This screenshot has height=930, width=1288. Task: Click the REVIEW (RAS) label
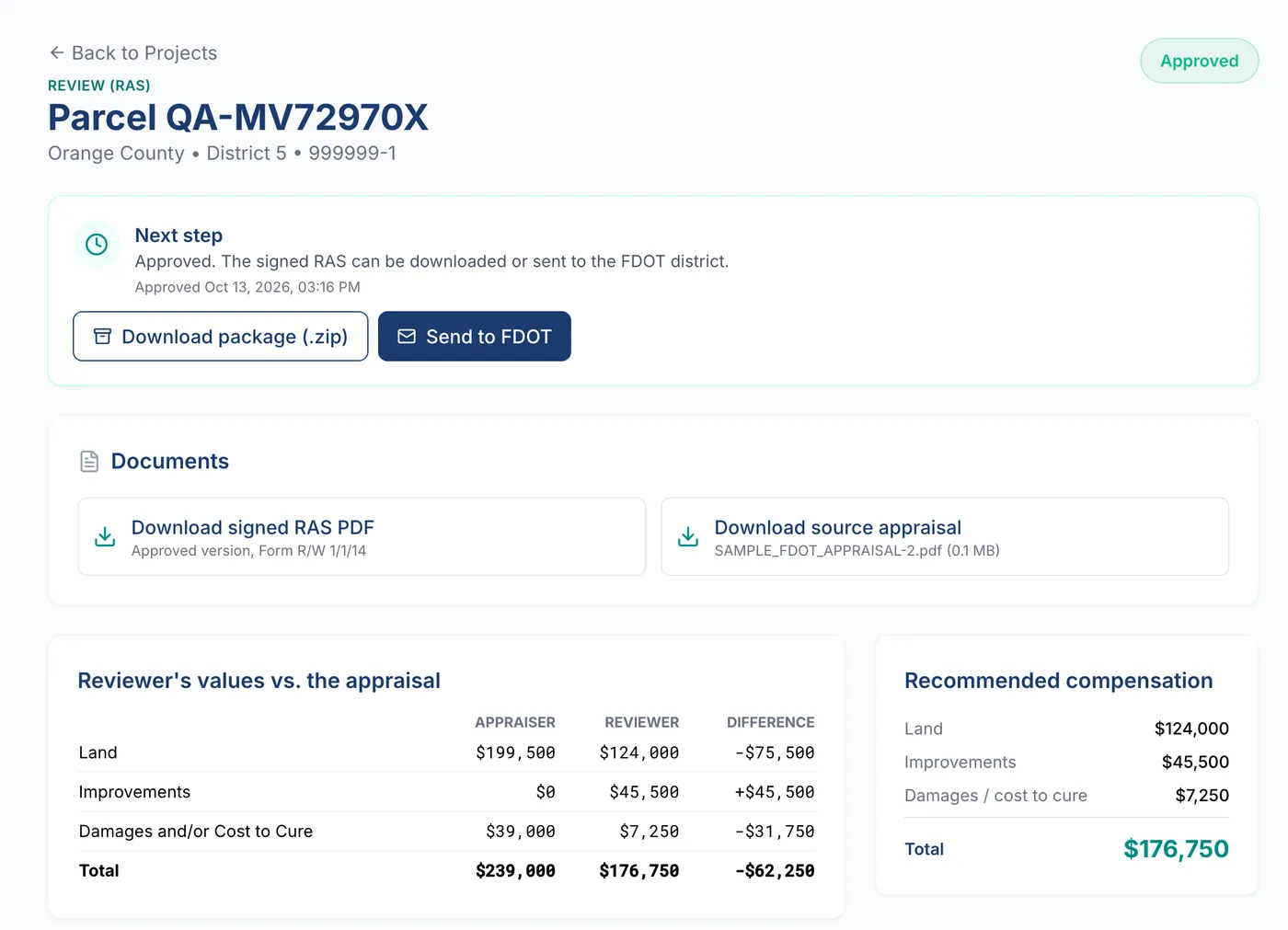click(x=99, y=86)
